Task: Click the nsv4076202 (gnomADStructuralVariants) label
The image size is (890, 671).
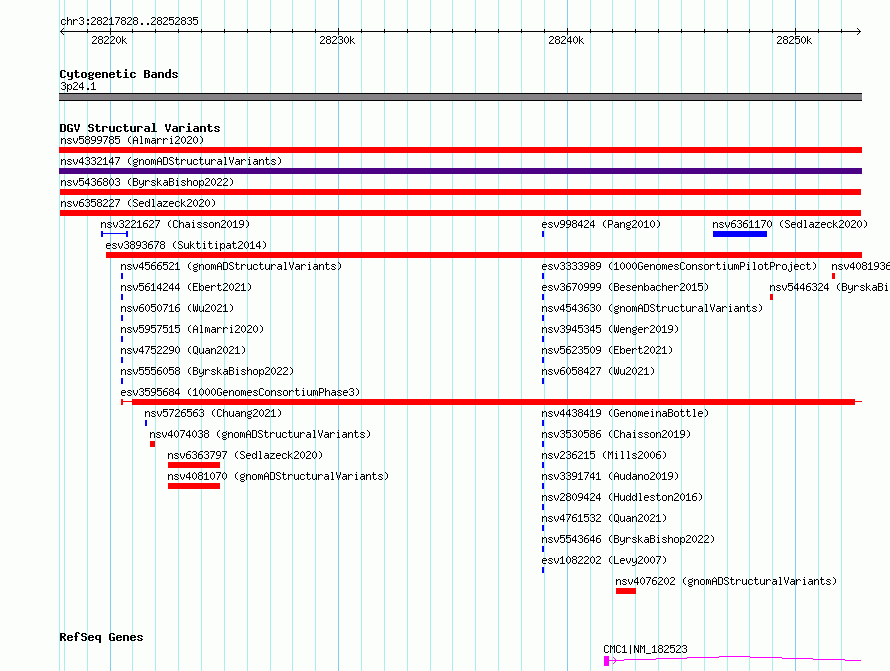Action: click(x=727, y=581)
